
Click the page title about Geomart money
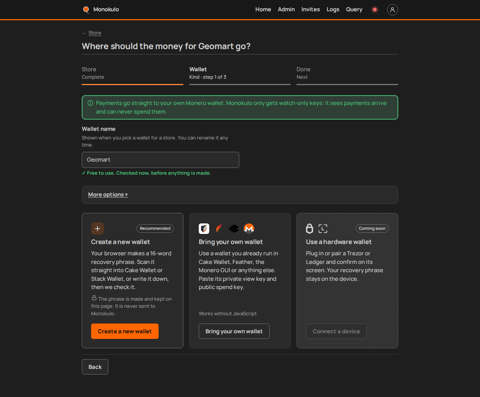(166, 46)
